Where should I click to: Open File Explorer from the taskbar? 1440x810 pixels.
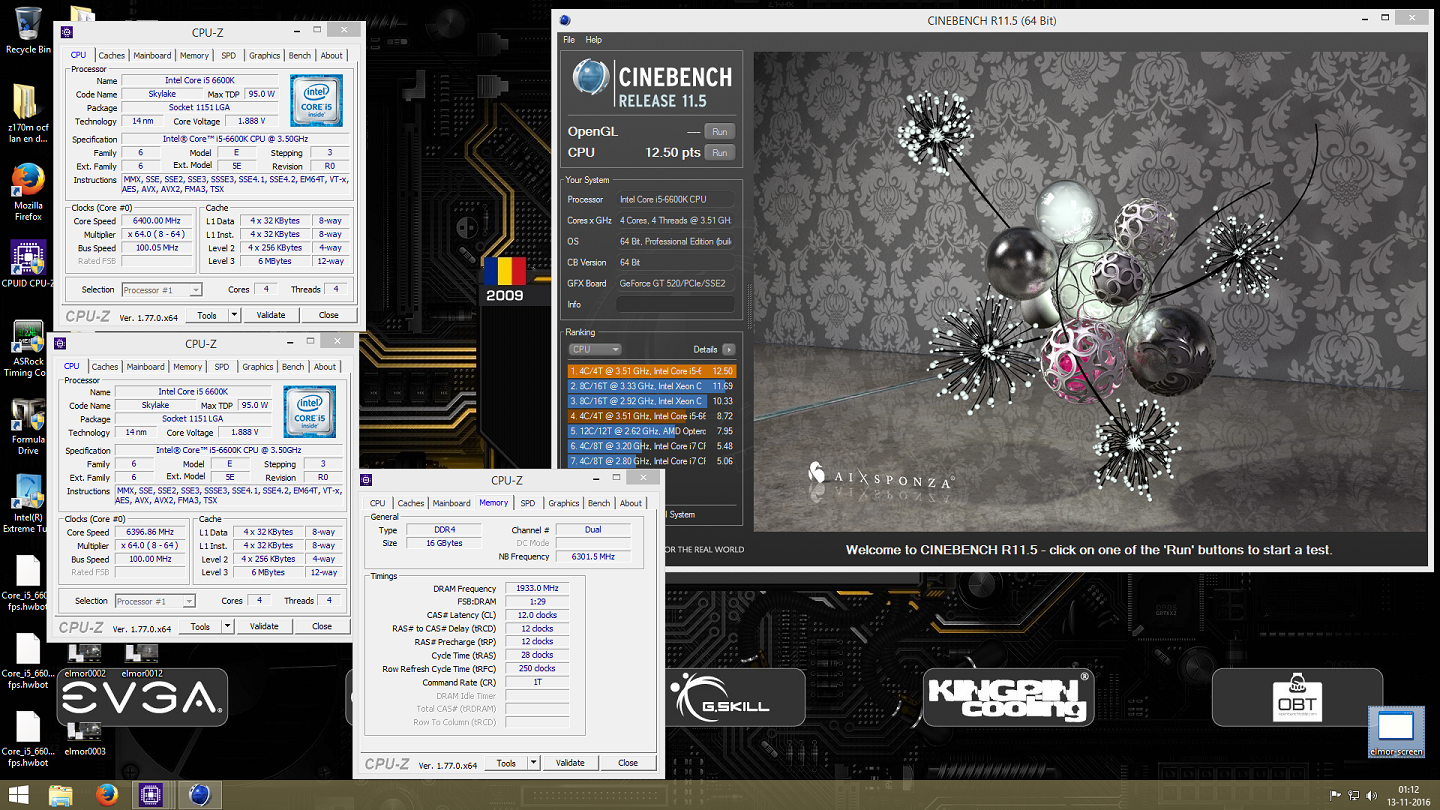(61, 795)
